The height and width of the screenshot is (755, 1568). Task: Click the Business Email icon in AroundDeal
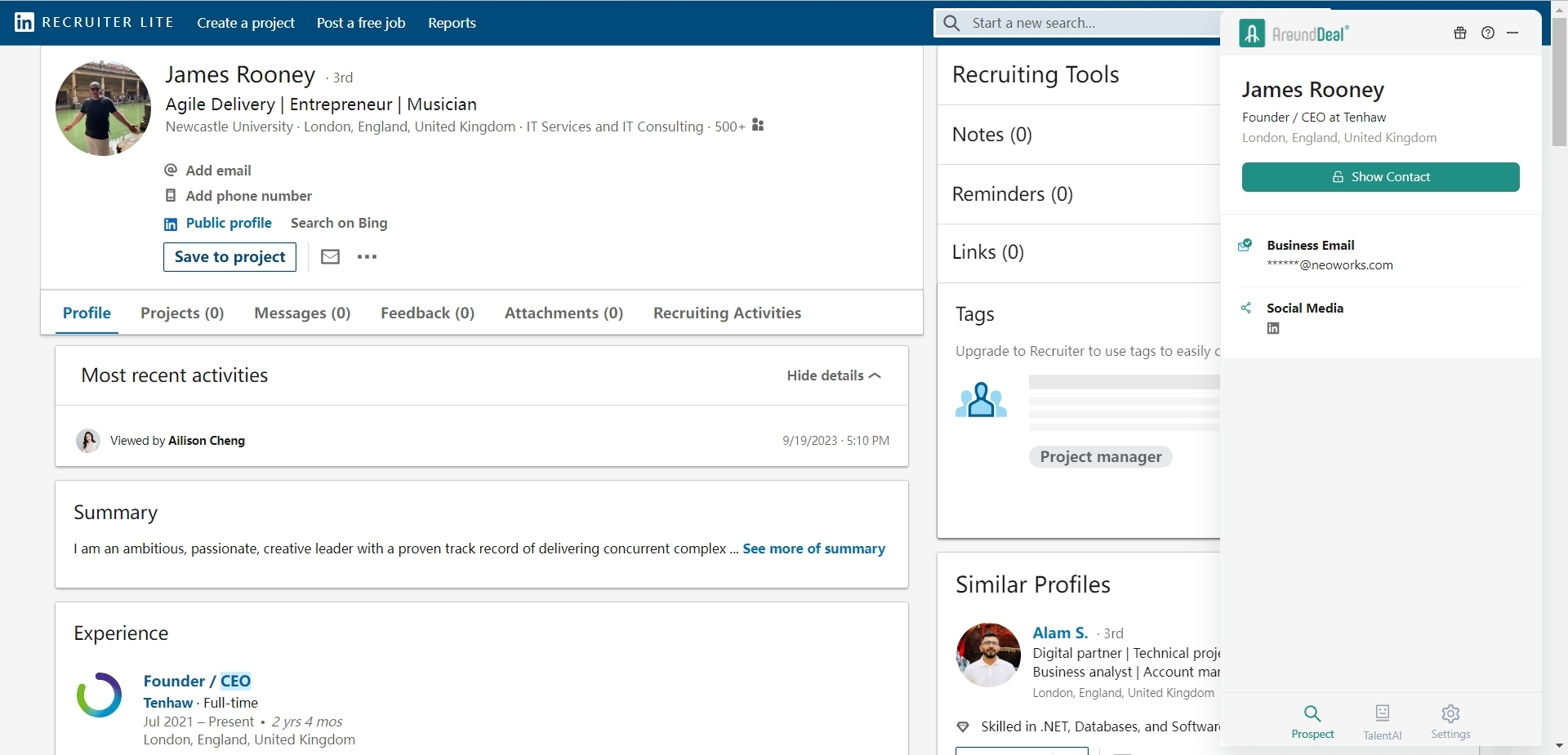(1245, 245)
